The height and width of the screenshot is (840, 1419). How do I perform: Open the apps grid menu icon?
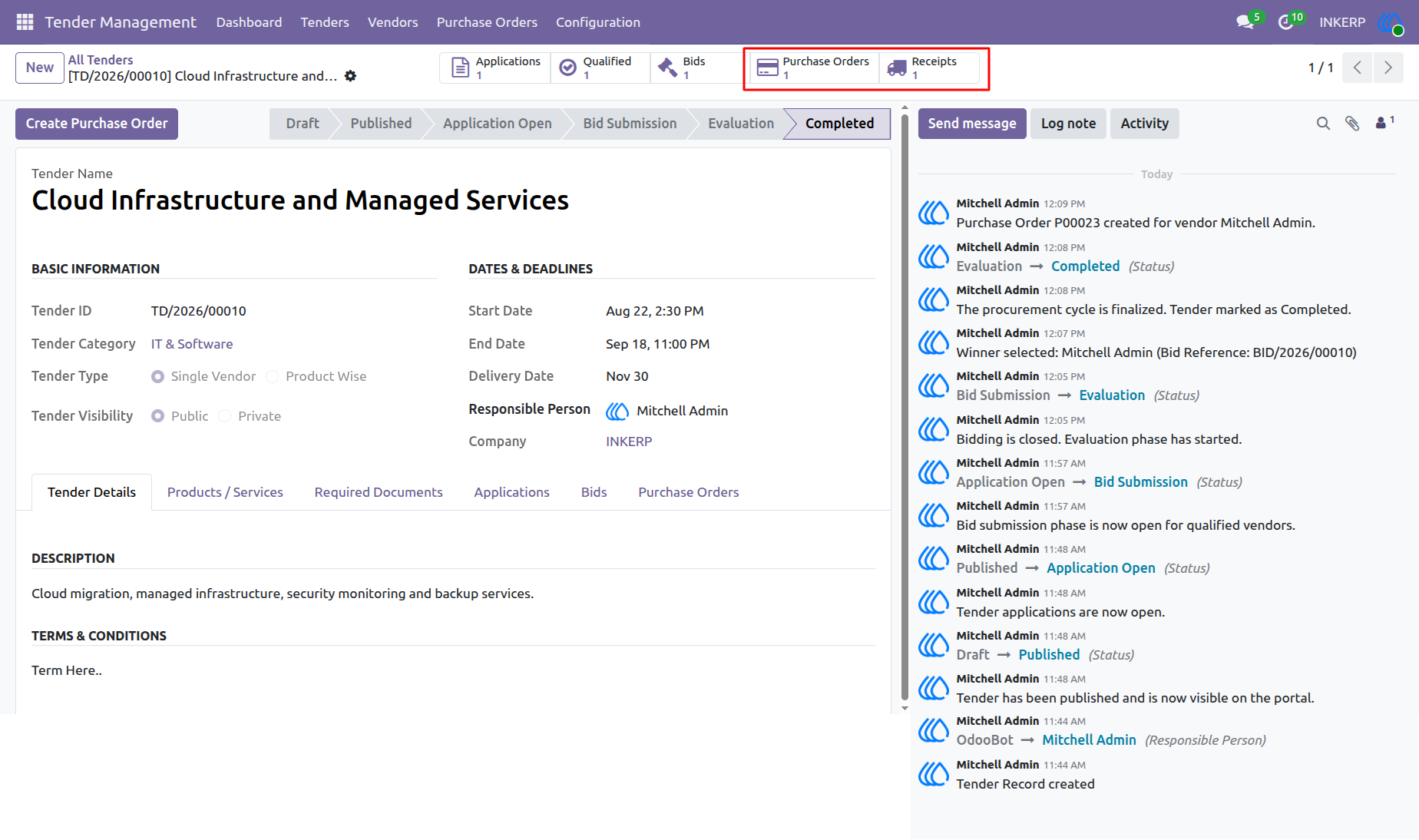click(x=25, y=22)
